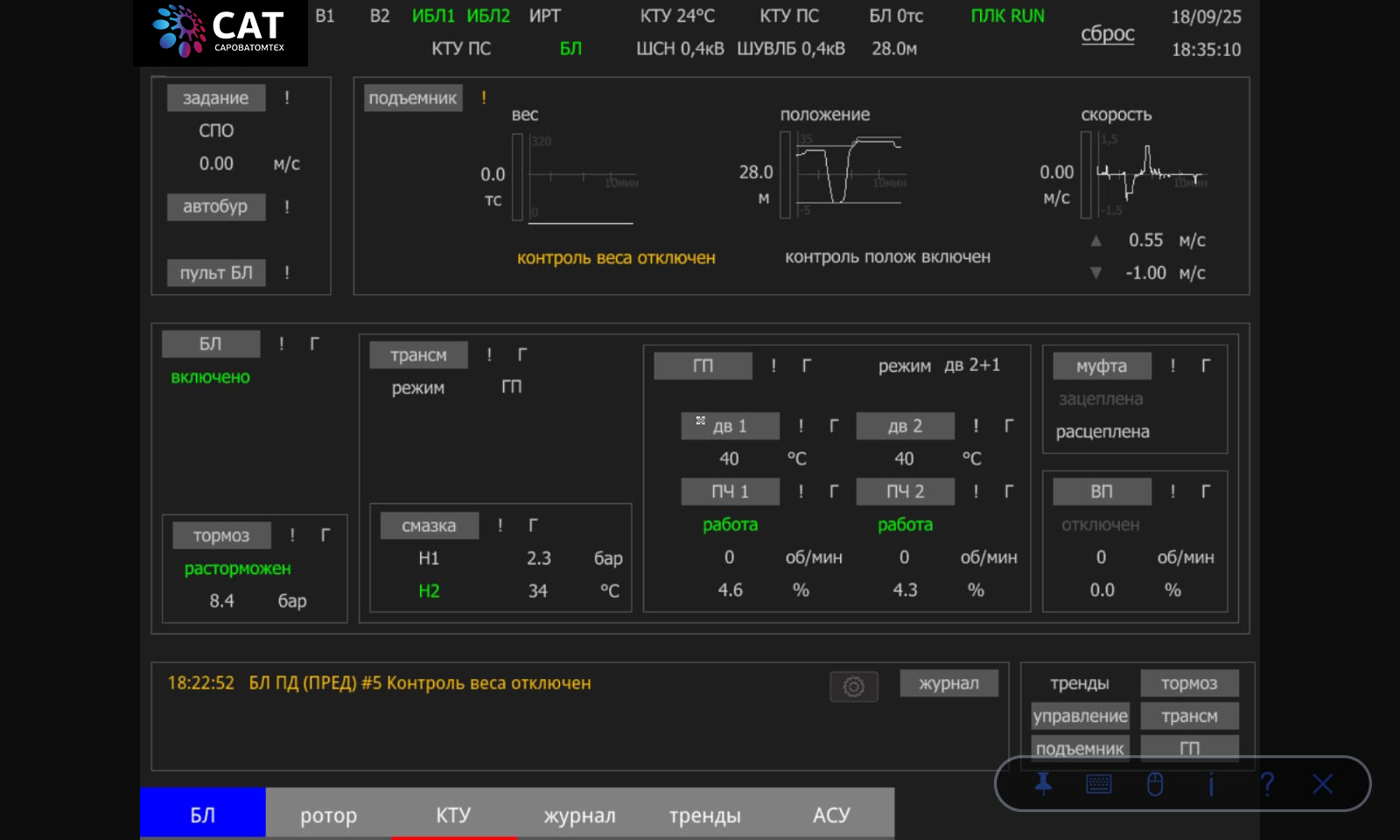Click the сброс reset link
1400x840 pixels.
pos(1108,34)
